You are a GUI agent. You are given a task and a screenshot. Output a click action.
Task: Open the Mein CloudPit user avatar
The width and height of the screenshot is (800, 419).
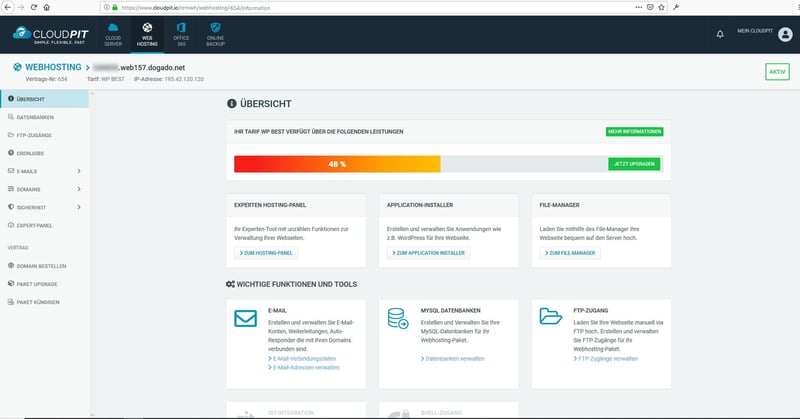click(x=784, y=34)
